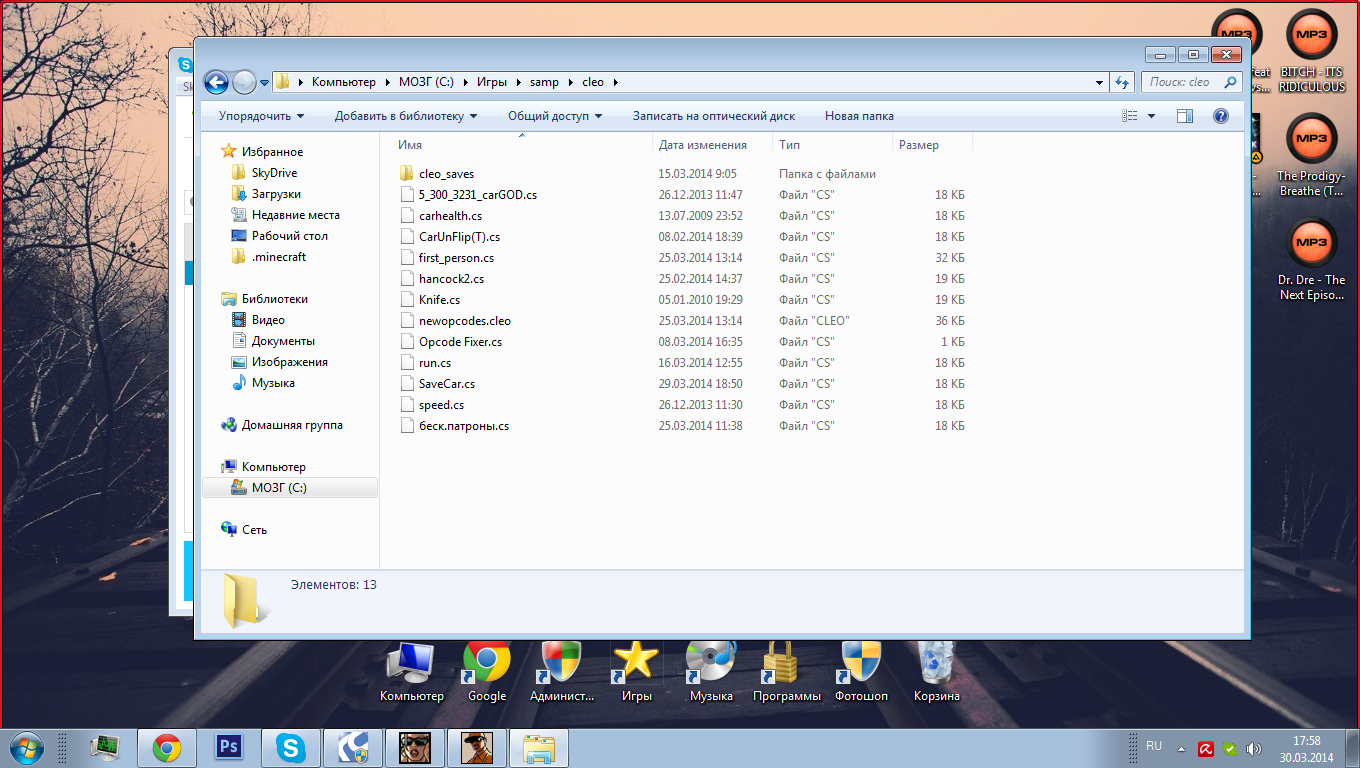Image resolution: width=1360 pixels, height=768 pixels.
Task: Click the Back navigation arrow button
Action: click(216, 82)
